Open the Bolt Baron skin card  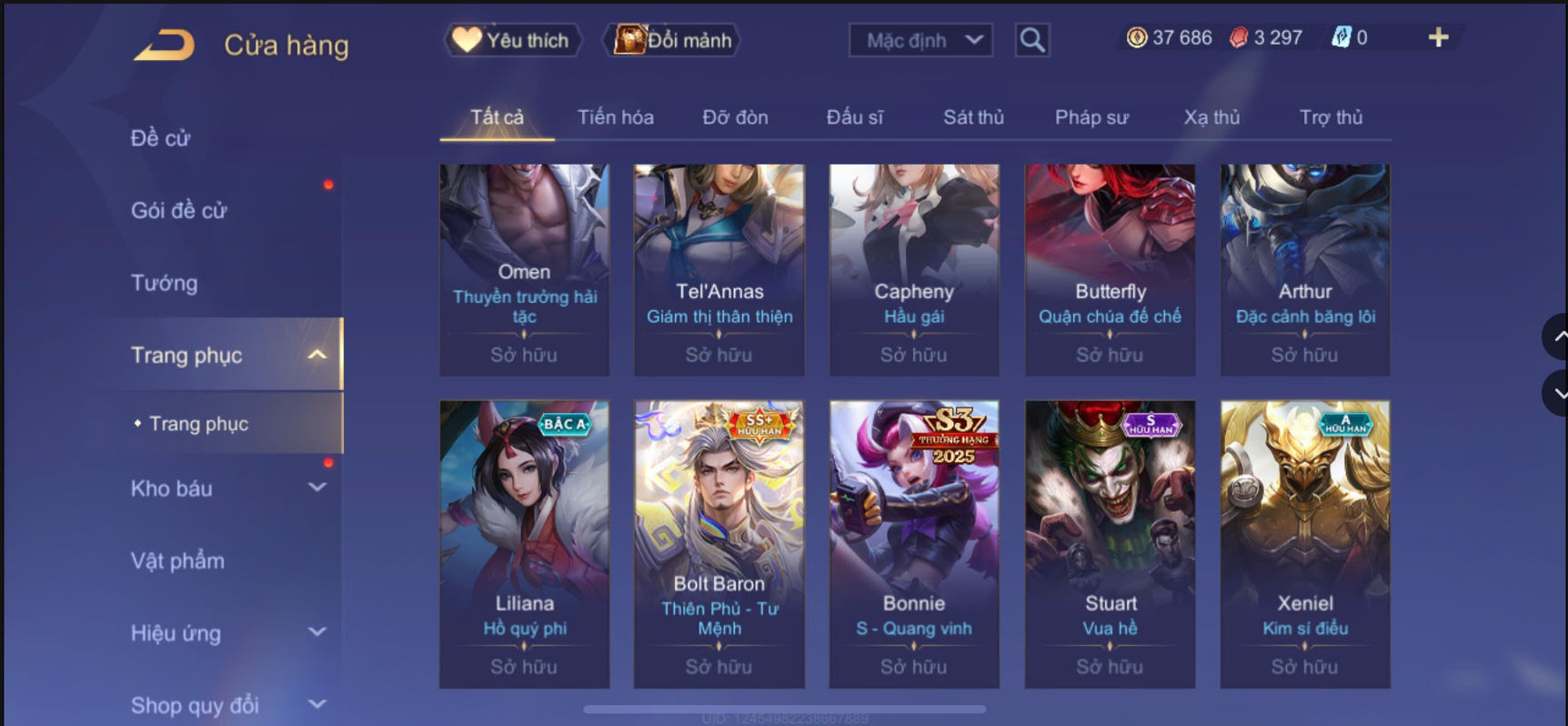click(x=719, y=544)
